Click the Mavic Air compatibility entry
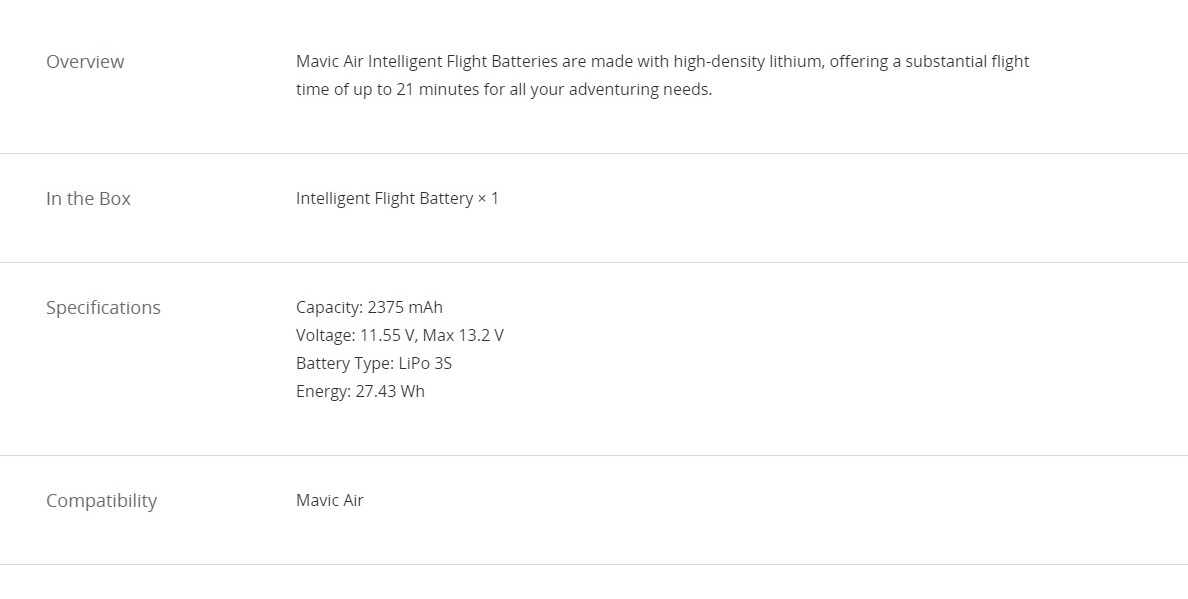 click(330, 501)
